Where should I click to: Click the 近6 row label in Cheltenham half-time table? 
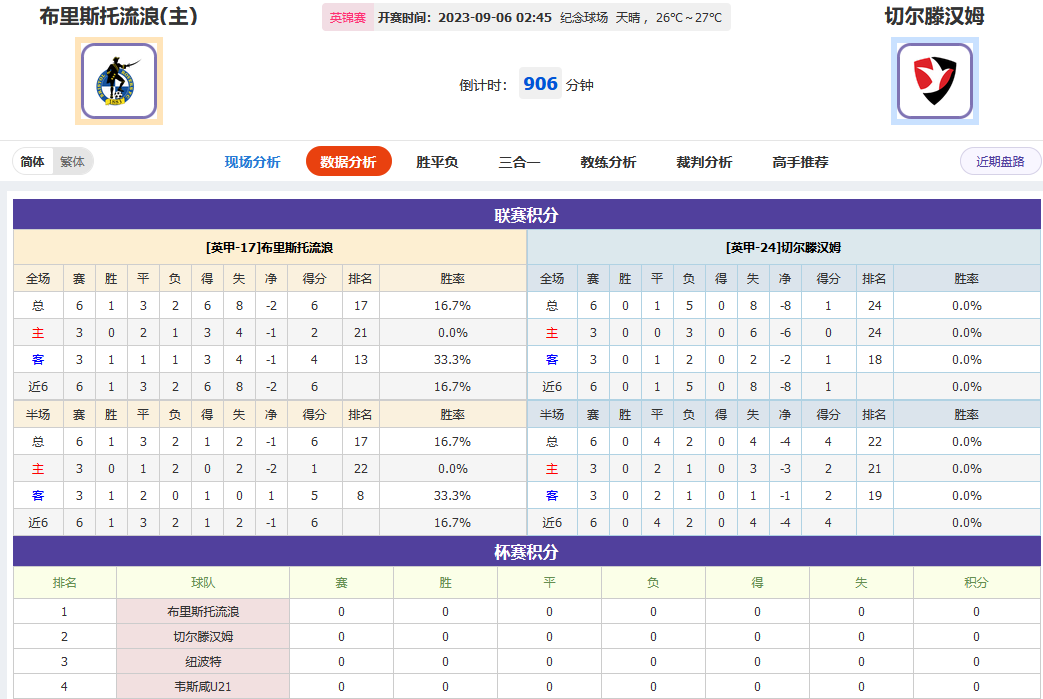[552, 523]
